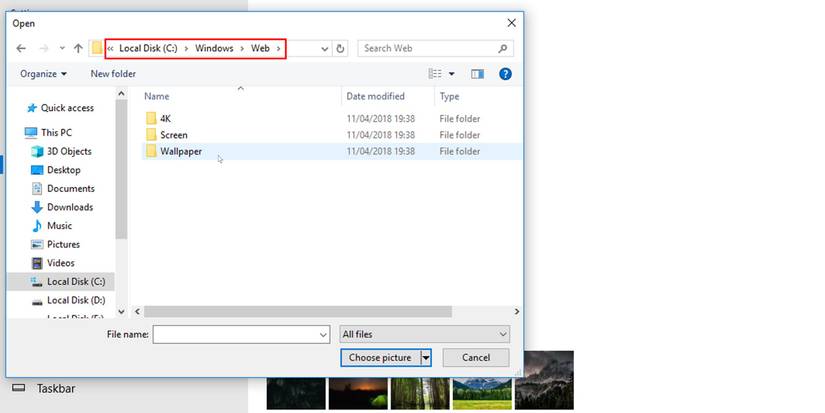825x413 pixels.
Task: Open 3D Objects in sidebar
Action: coord(62,152)
